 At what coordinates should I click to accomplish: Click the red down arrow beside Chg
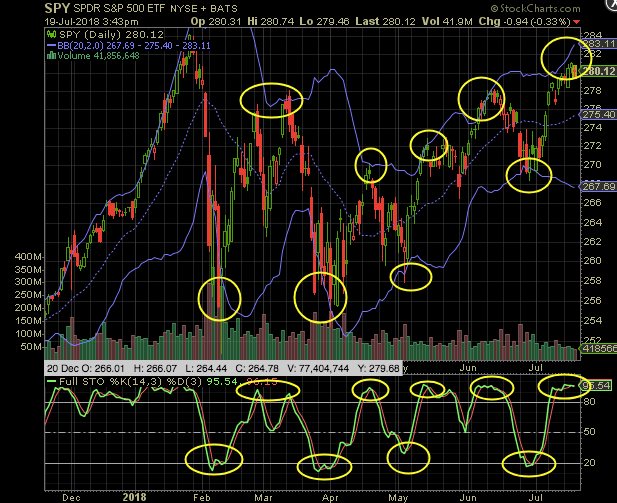(x=576, y=22)
